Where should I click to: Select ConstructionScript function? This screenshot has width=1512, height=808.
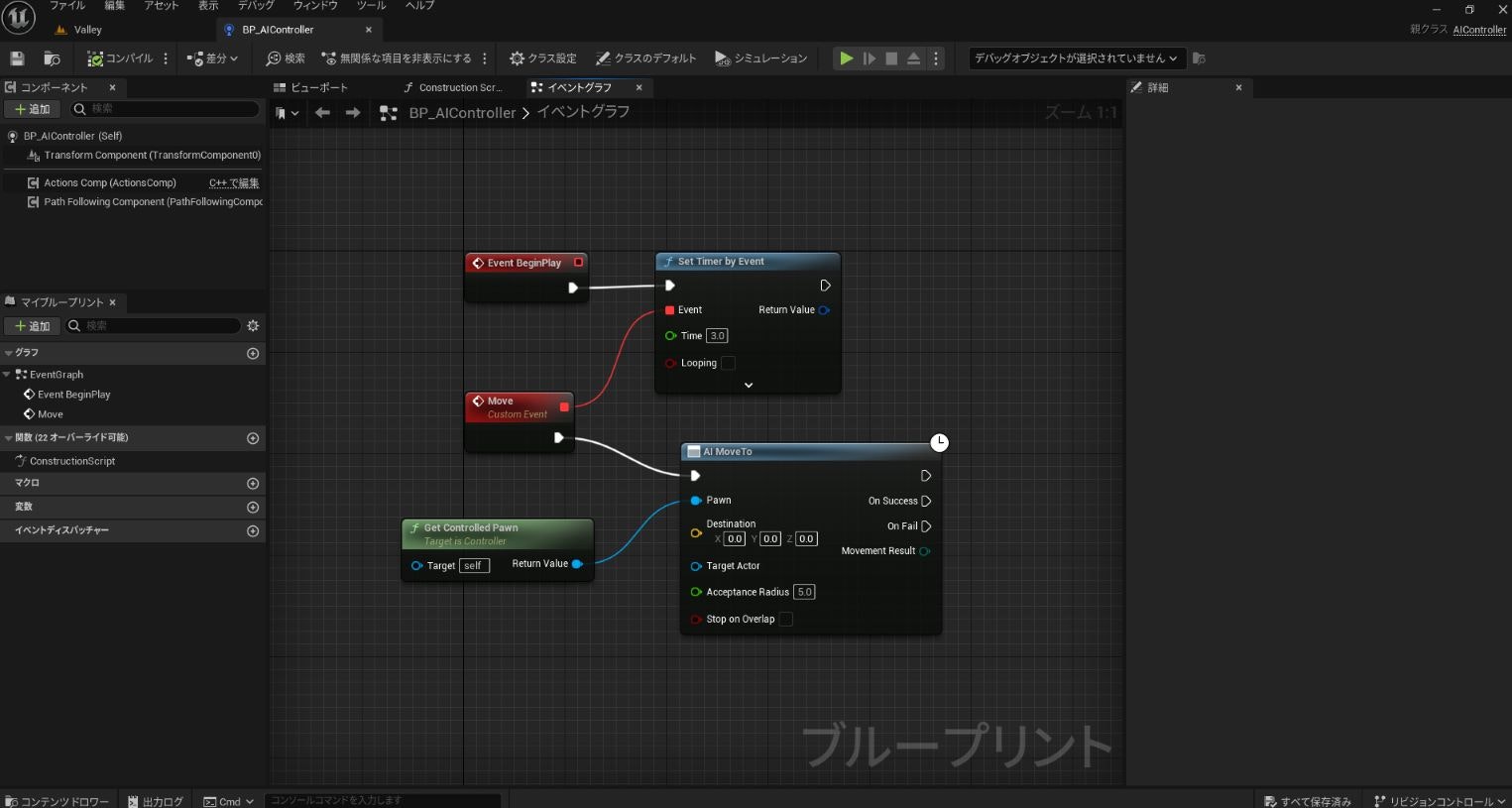click(x=72, y=461)
